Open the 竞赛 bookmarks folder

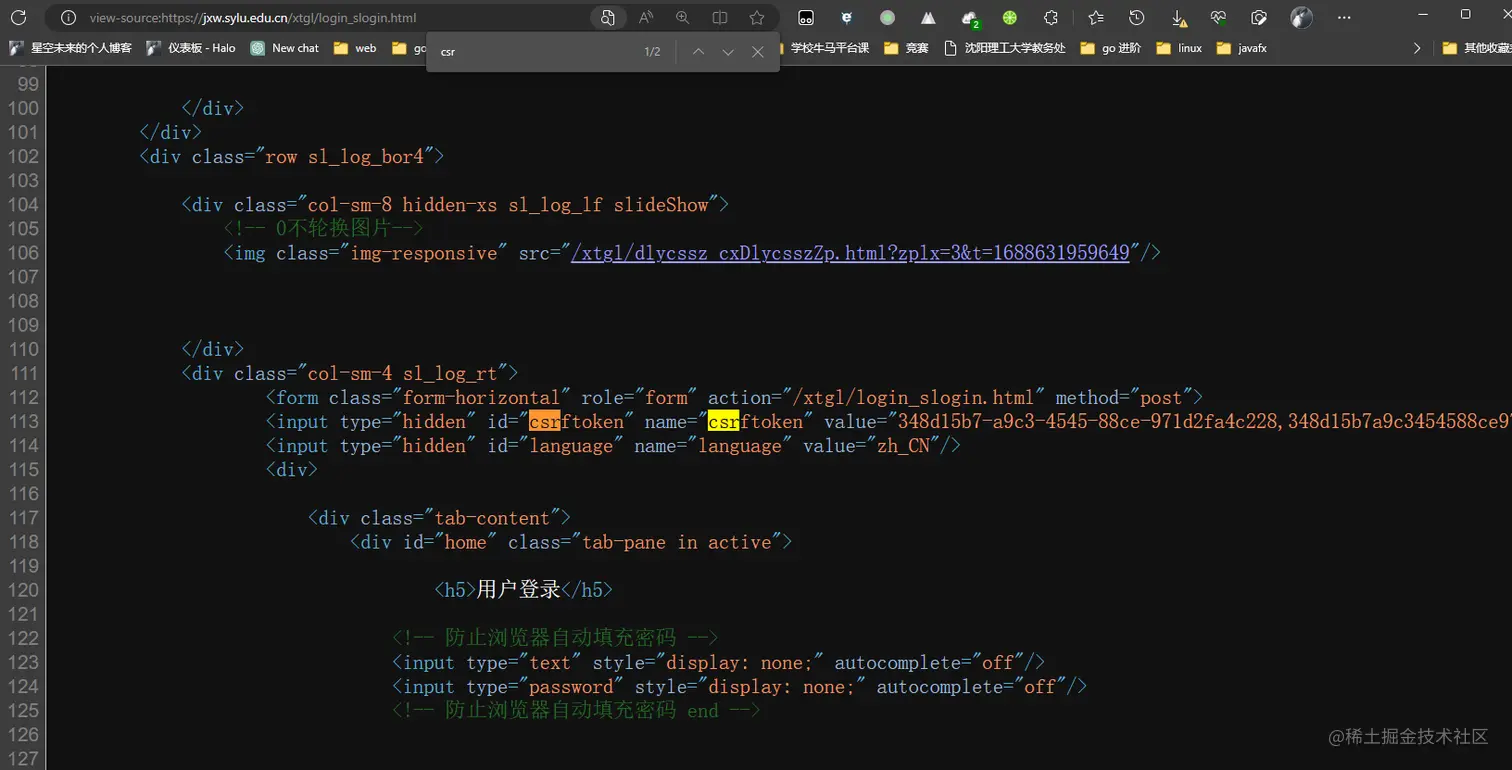906,48
